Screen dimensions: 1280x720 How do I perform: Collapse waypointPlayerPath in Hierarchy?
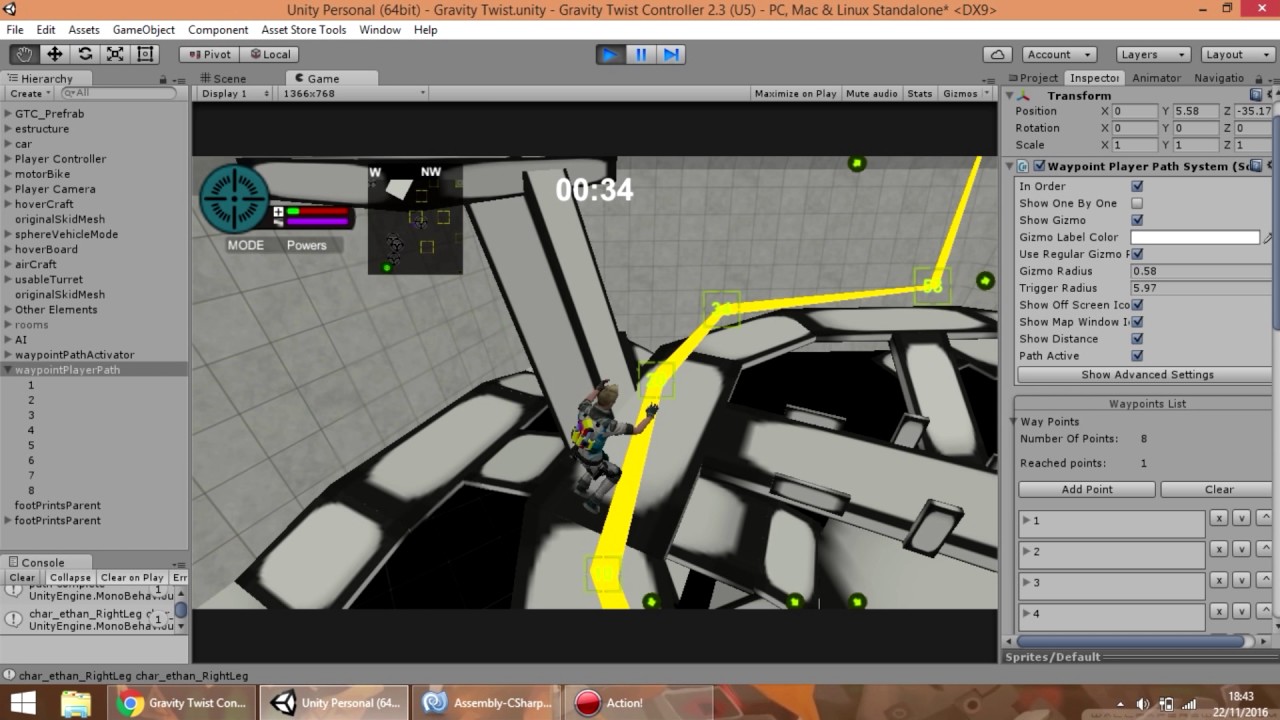click(x=8, y=370)
